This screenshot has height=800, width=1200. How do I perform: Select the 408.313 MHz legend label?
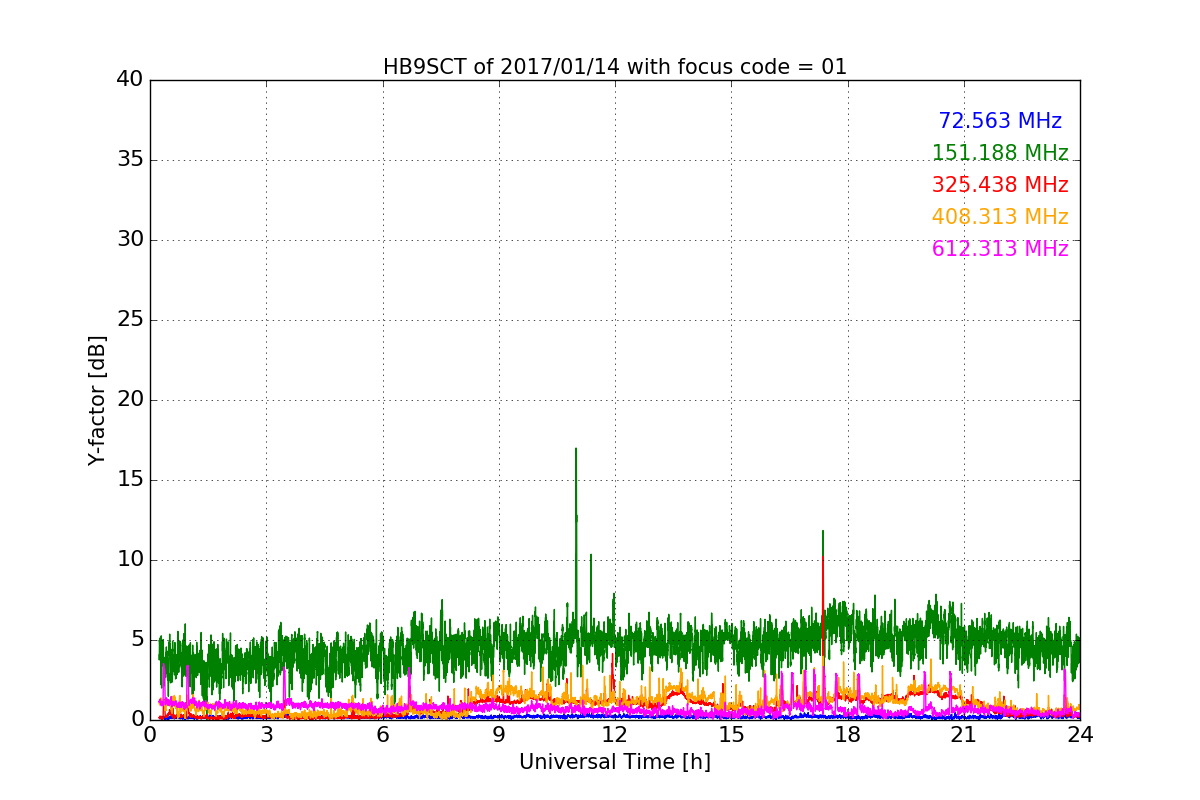point(1000,217)
